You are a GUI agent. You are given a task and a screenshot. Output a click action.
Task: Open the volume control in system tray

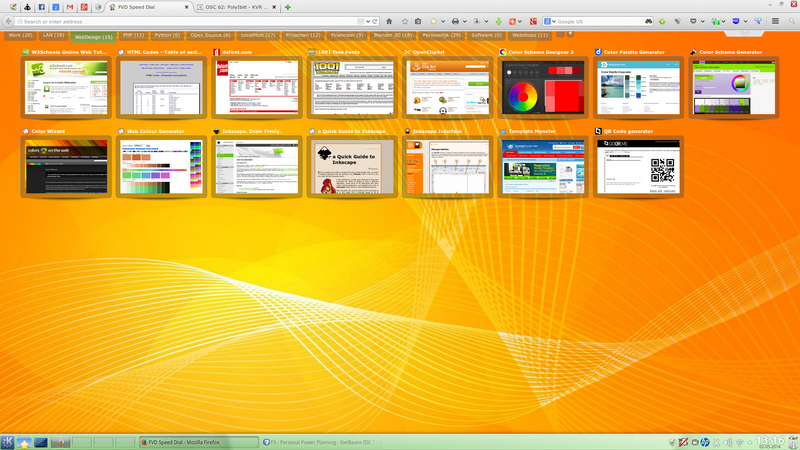(728, 442)
